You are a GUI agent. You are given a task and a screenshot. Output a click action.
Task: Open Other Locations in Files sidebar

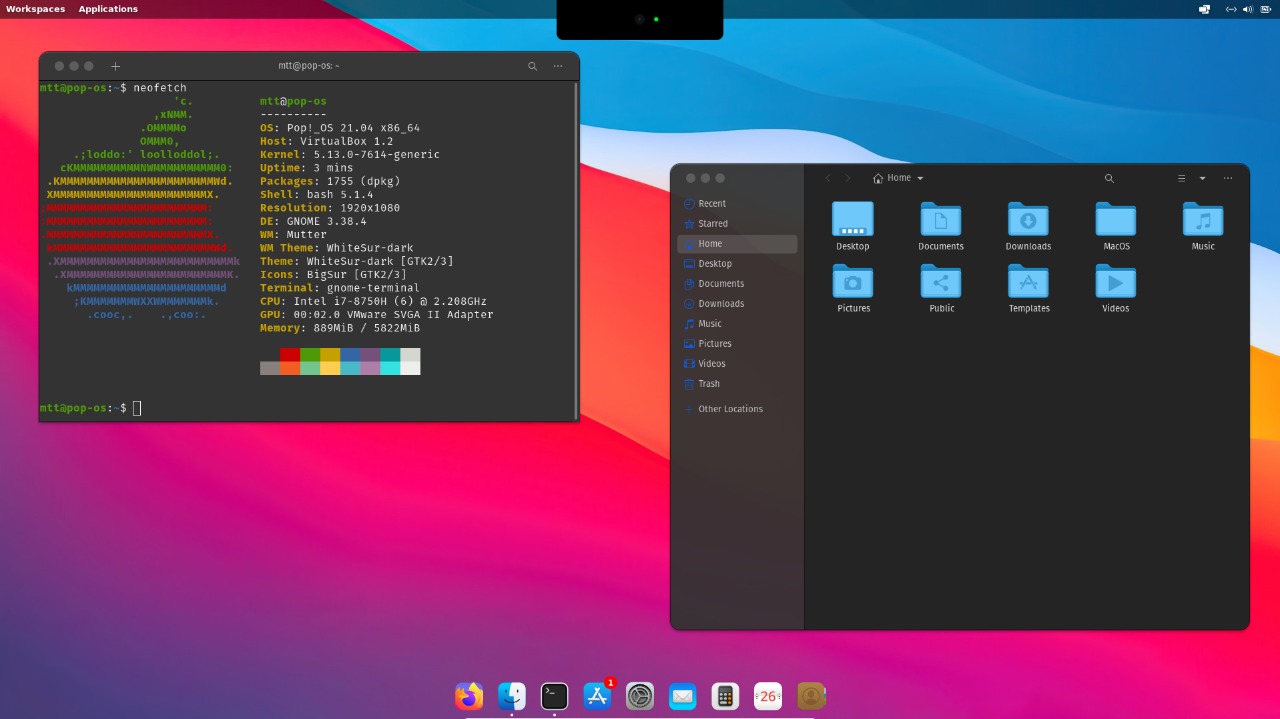pyautogui.click(x=737, y=409)
